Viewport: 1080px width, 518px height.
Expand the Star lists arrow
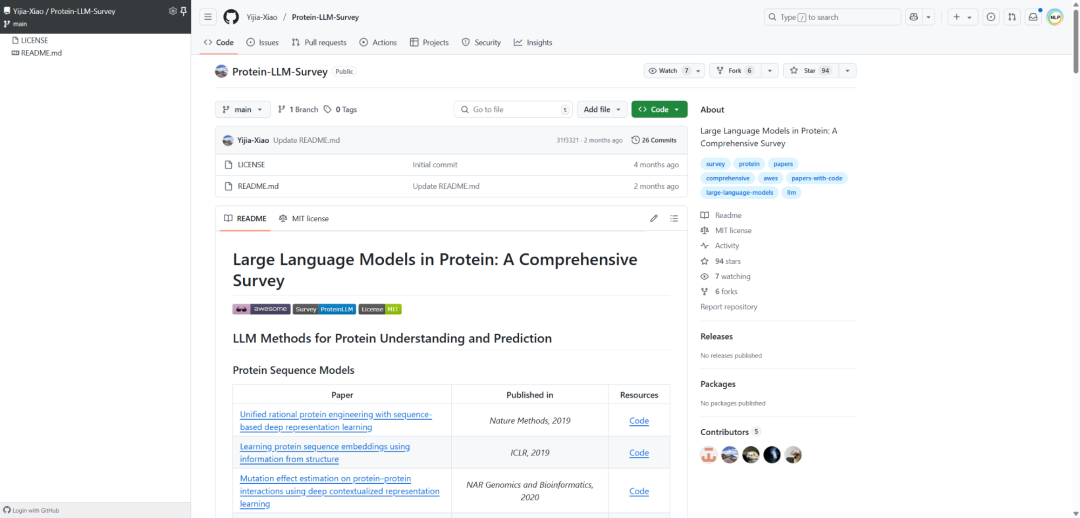[x=847, y=71]
